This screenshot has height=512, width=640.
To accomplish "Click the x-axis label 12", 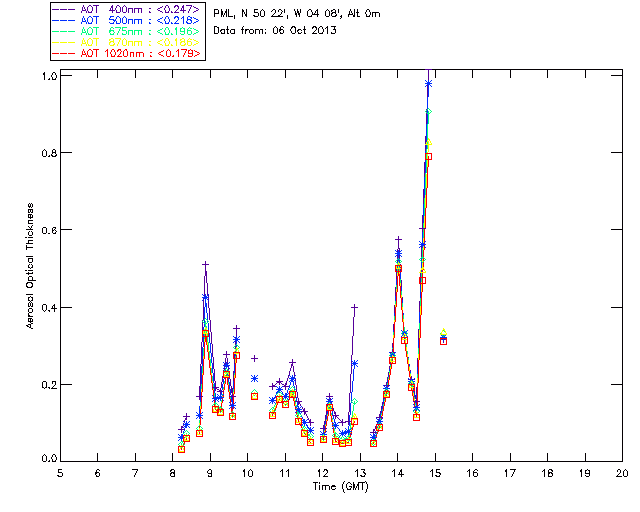I will pyautogui.click(x=322, y=473).
